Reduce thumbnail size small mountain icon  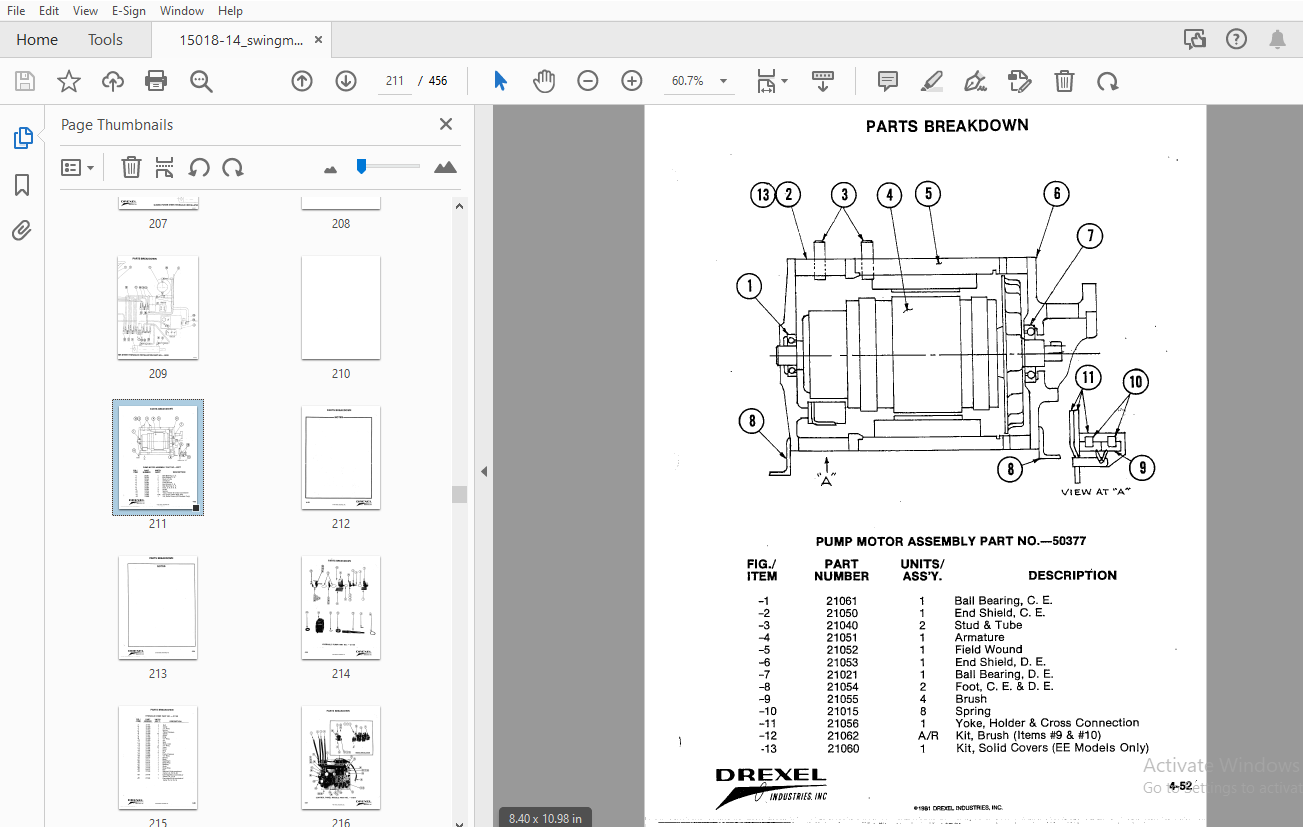[331, 169]
